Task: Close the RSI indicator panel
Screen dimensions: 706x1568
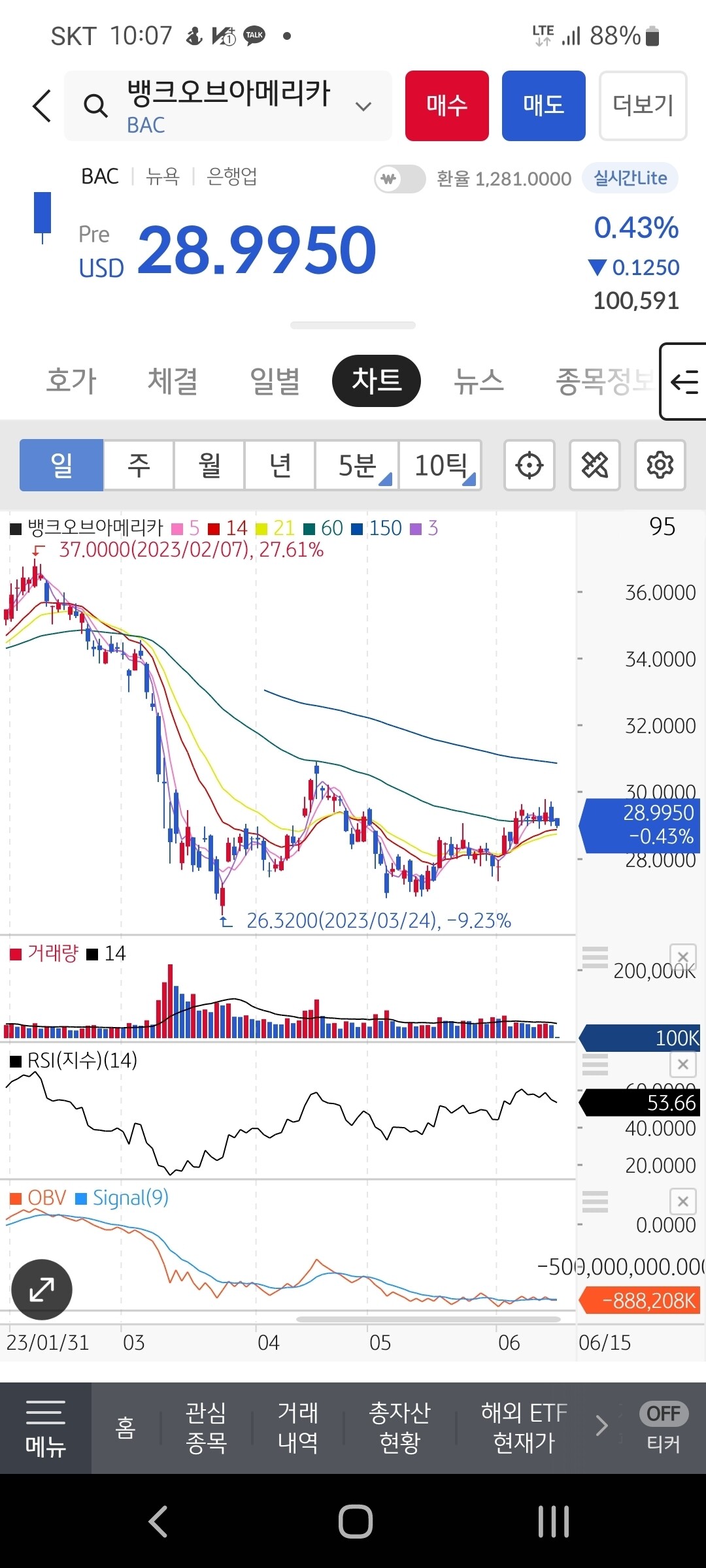Action: [x=682, y=1064]
